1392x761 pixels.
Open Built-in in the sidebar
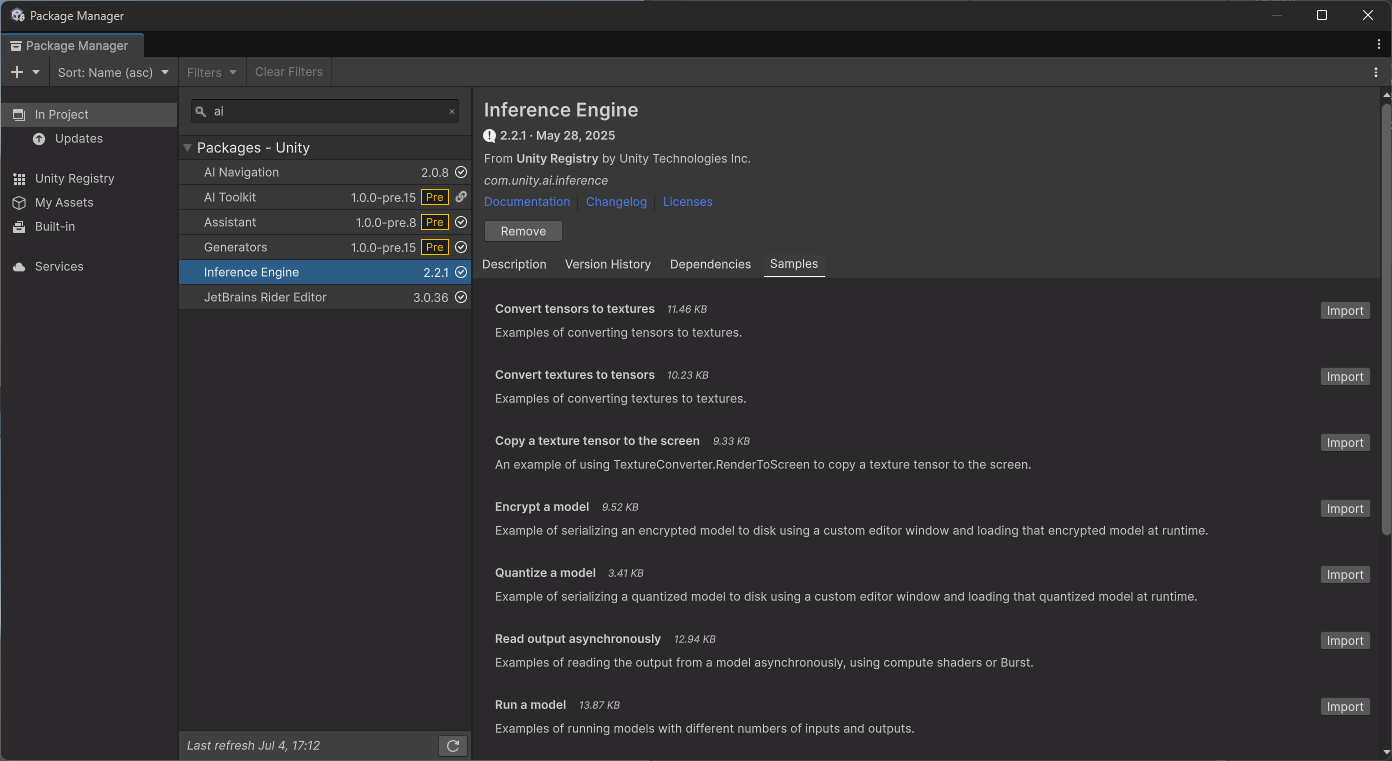click(x=89, y=226)
